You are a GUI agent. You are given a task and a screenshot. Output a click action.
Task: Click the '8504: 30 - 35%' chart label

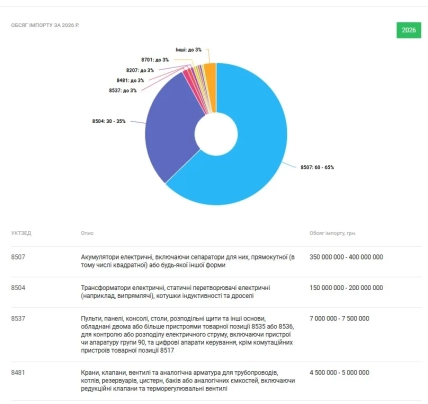[x=109, y=121]
